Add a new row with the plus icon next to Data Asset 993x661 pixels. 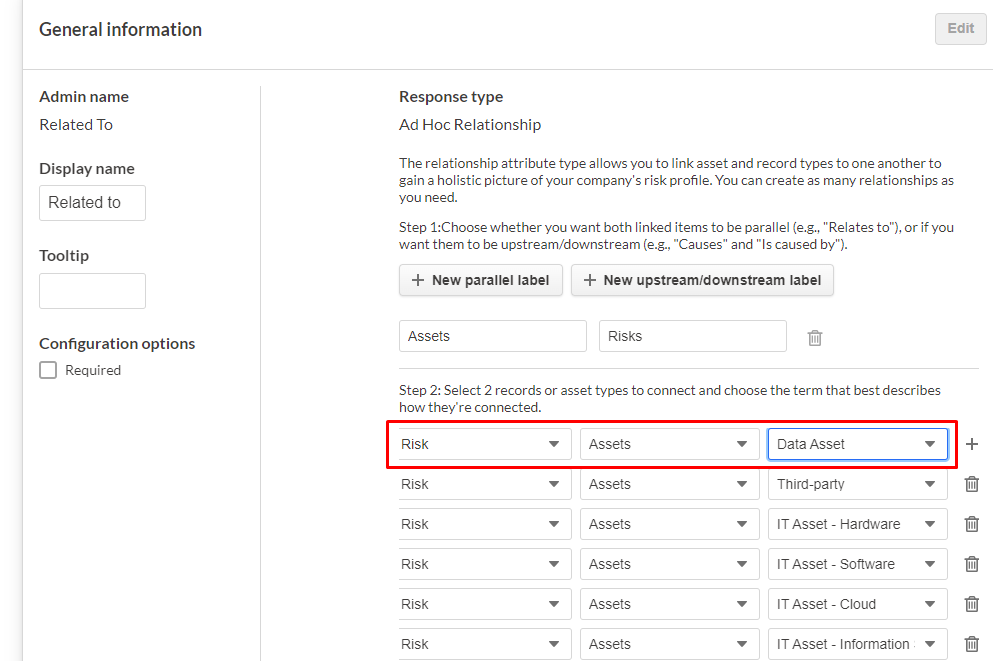pos(971,444)
